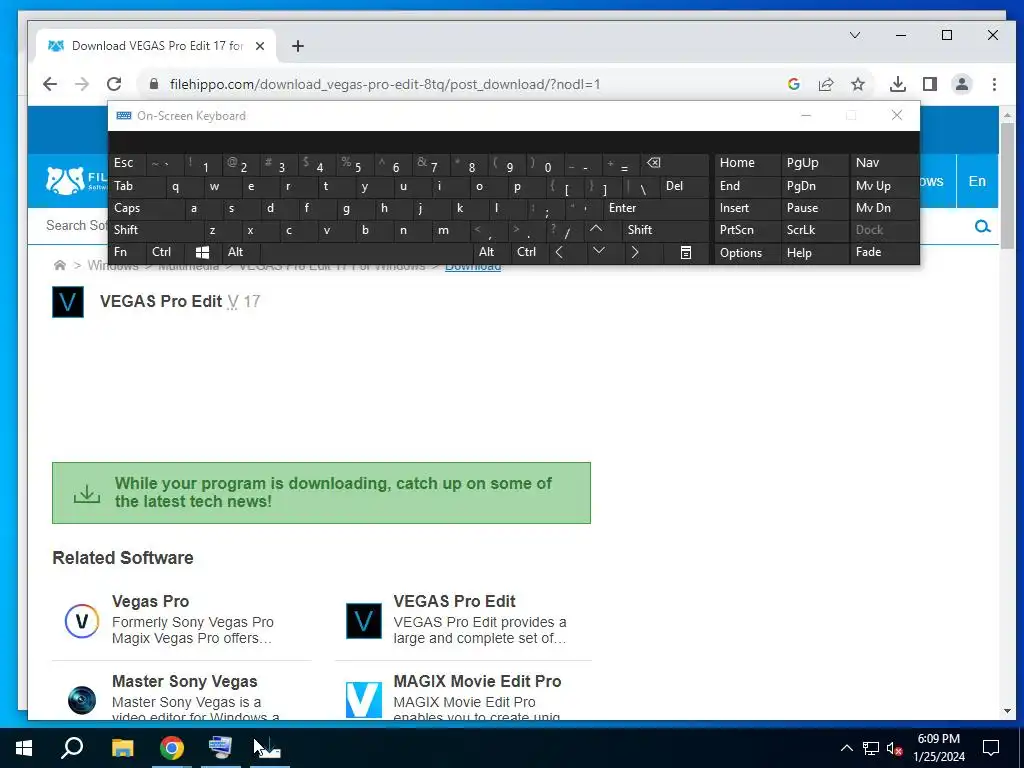Go back using Chrome's back arrow
Image resolution: width=1024 pixels, height=768 pixels.
coord(50,84)
